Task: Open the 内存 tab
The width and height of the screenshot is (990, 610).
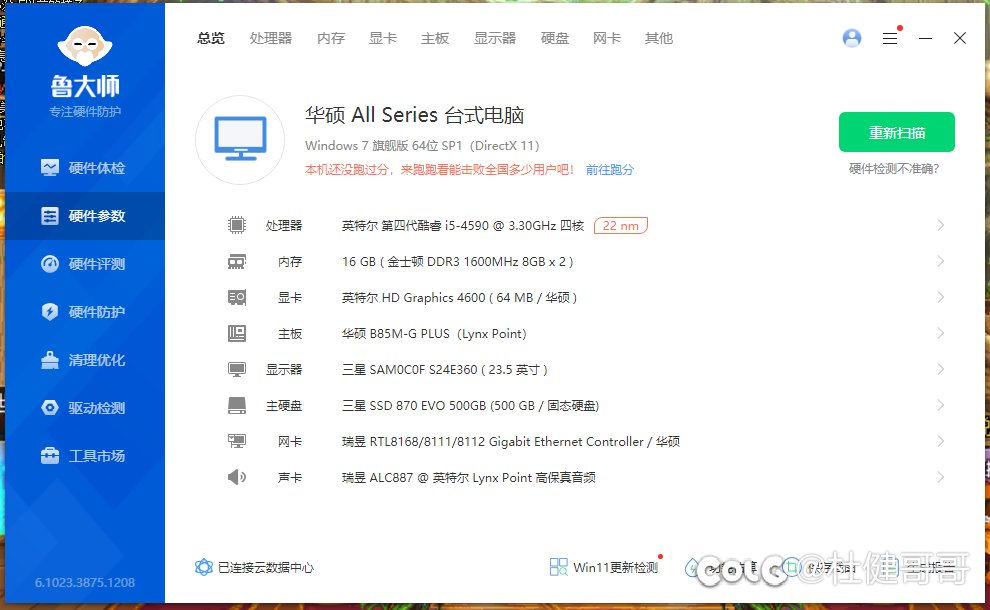Action: (331, 39)
